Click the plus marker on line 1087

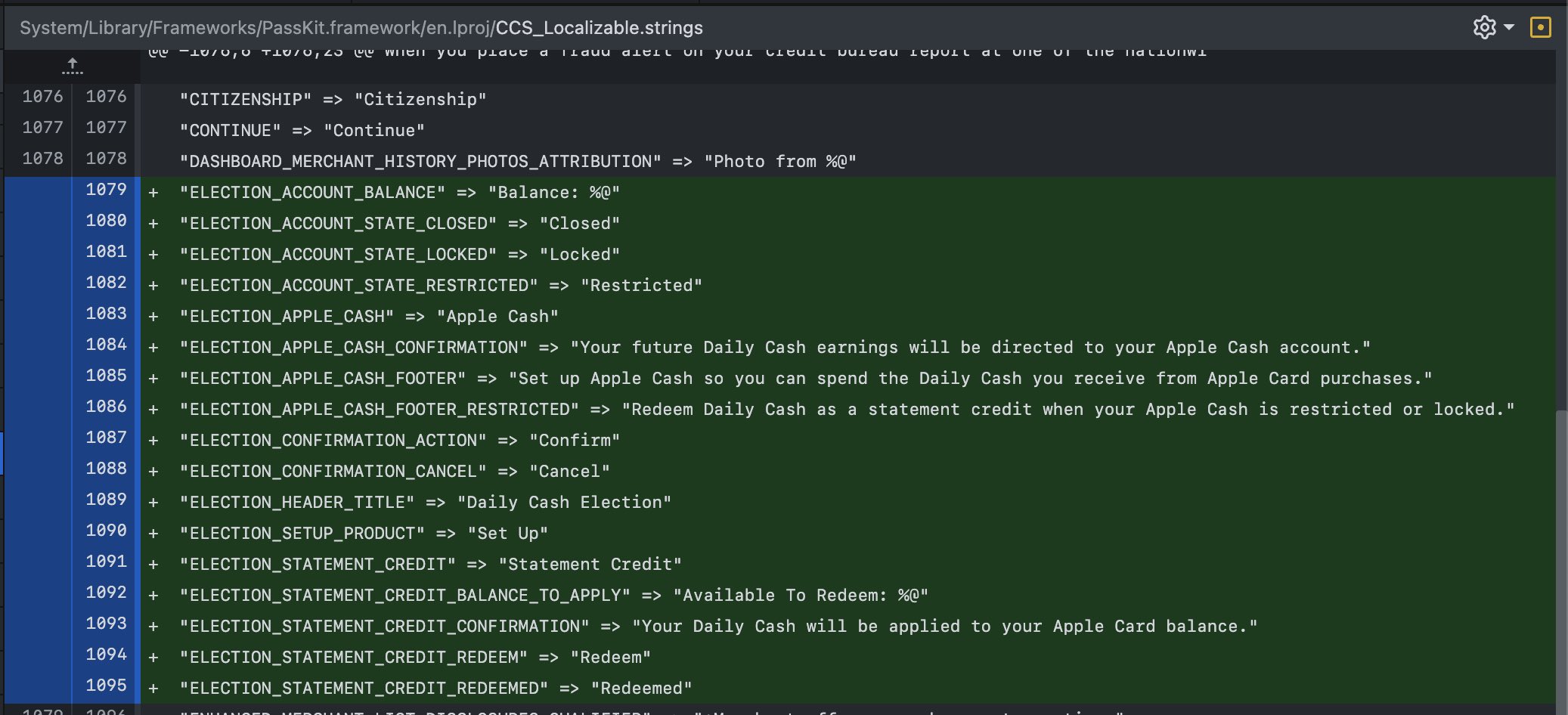(153, 441)
